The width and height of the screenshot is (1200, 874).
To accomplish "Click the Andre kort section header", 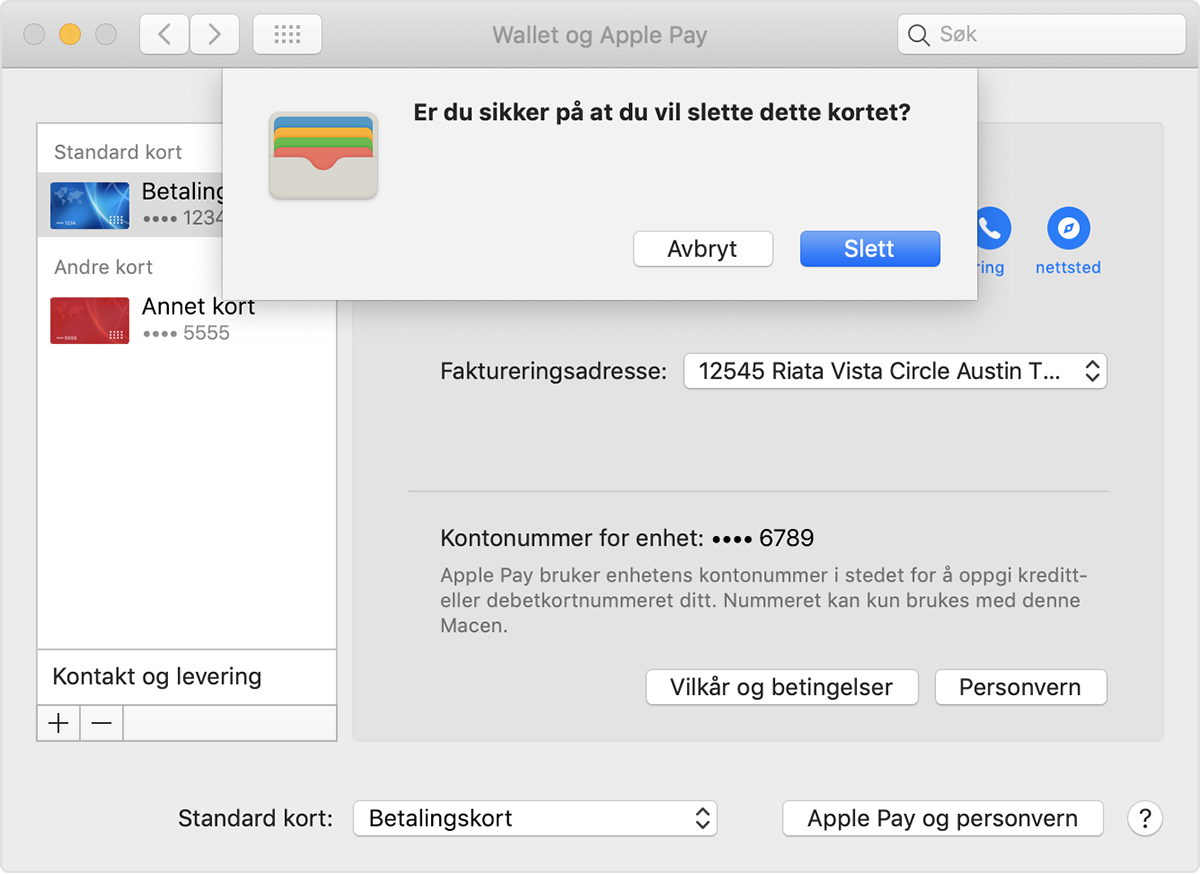I will pos(104,267).
